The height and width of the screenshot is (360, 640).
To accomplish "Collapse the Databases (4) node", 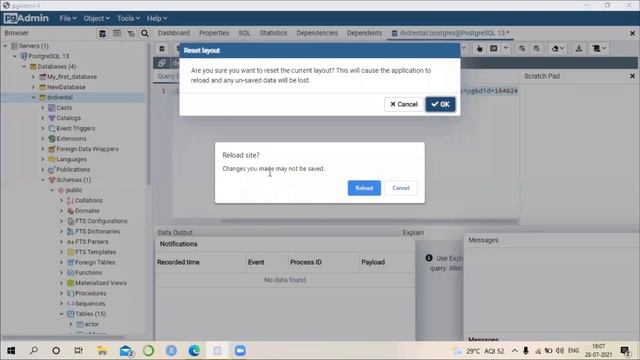I will [x=24, y=66].
